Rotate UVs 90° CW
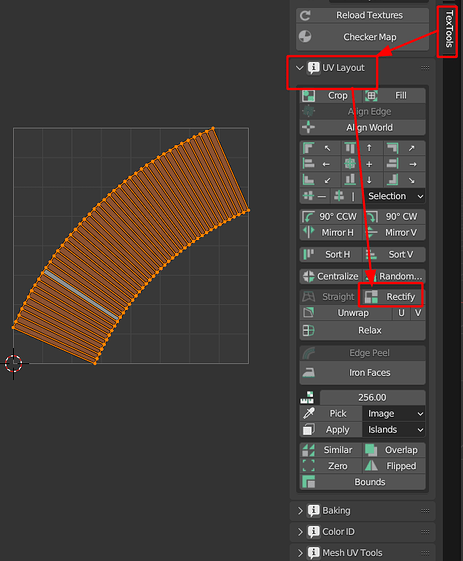This screenshot has width=463, height=561. (394, 217)
